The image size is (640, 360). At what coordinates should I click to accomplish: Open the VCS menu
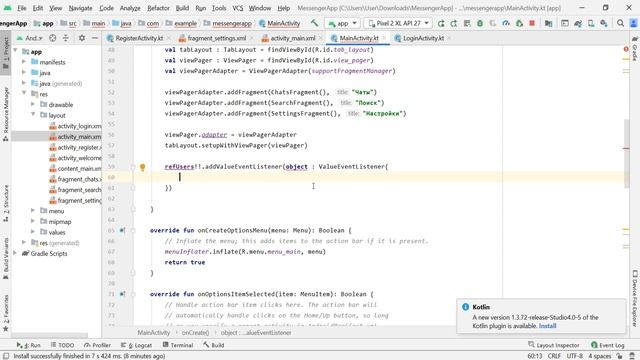click(238, 8)
